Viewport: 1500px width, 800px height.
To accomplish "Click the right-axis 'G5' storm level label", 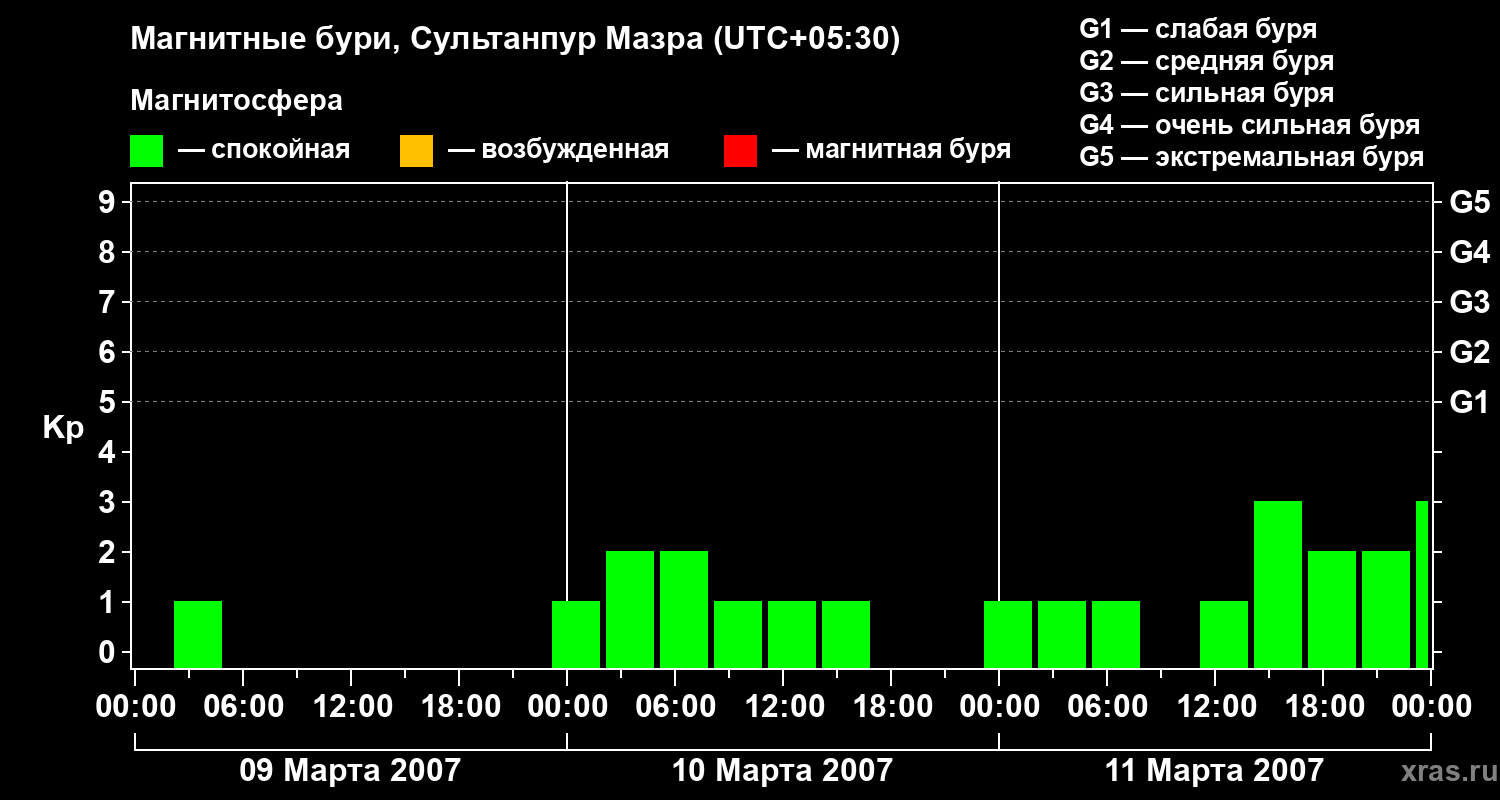I will (1470, 202).
